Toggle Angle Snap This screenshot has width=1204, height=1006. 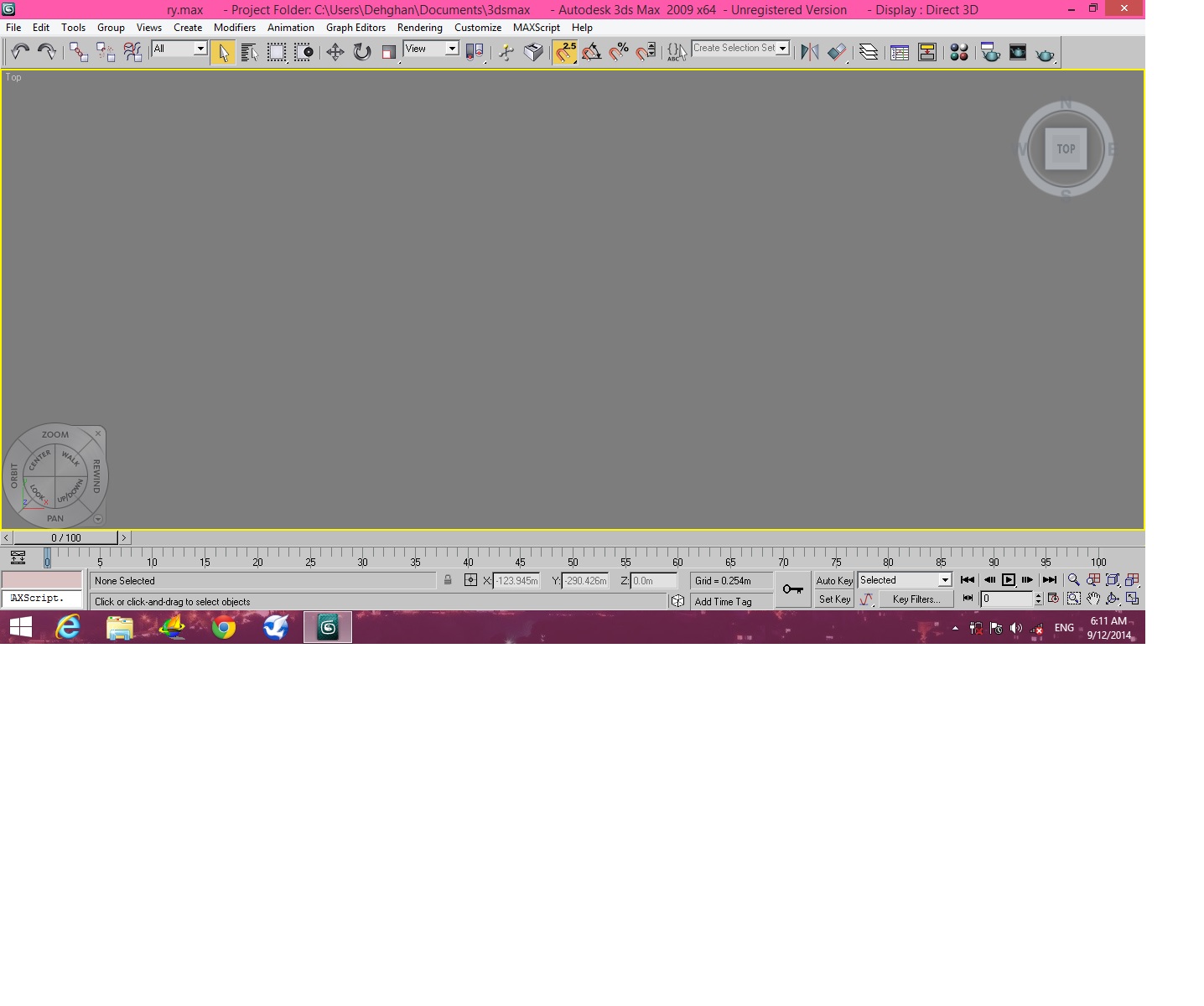(592, 52)
